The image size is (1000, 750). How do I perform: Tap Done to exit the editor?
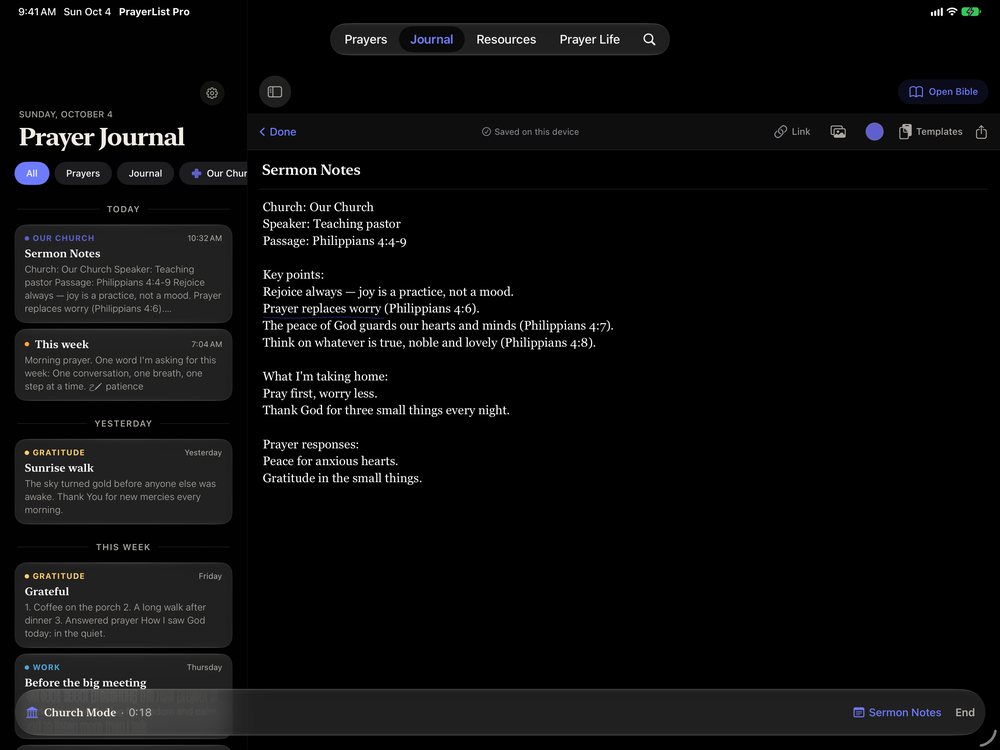pos(277,131)
